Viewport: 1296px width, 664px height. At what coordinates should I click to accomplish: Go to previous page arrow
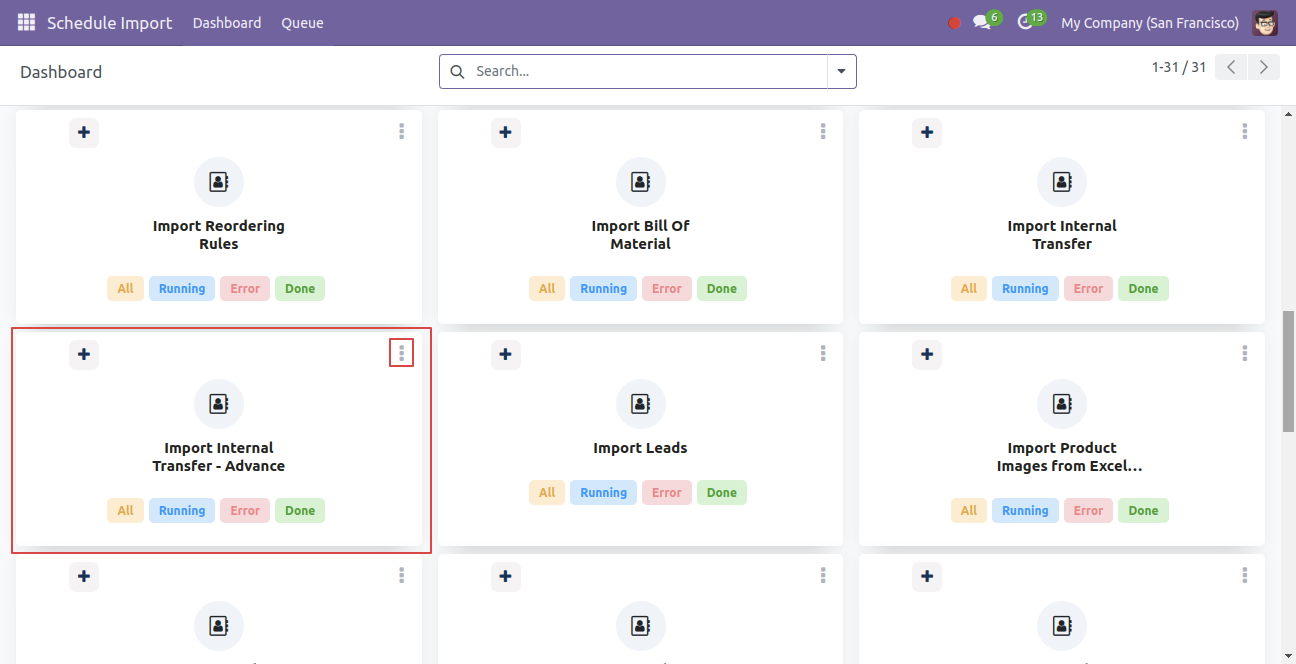[1231, 67]
